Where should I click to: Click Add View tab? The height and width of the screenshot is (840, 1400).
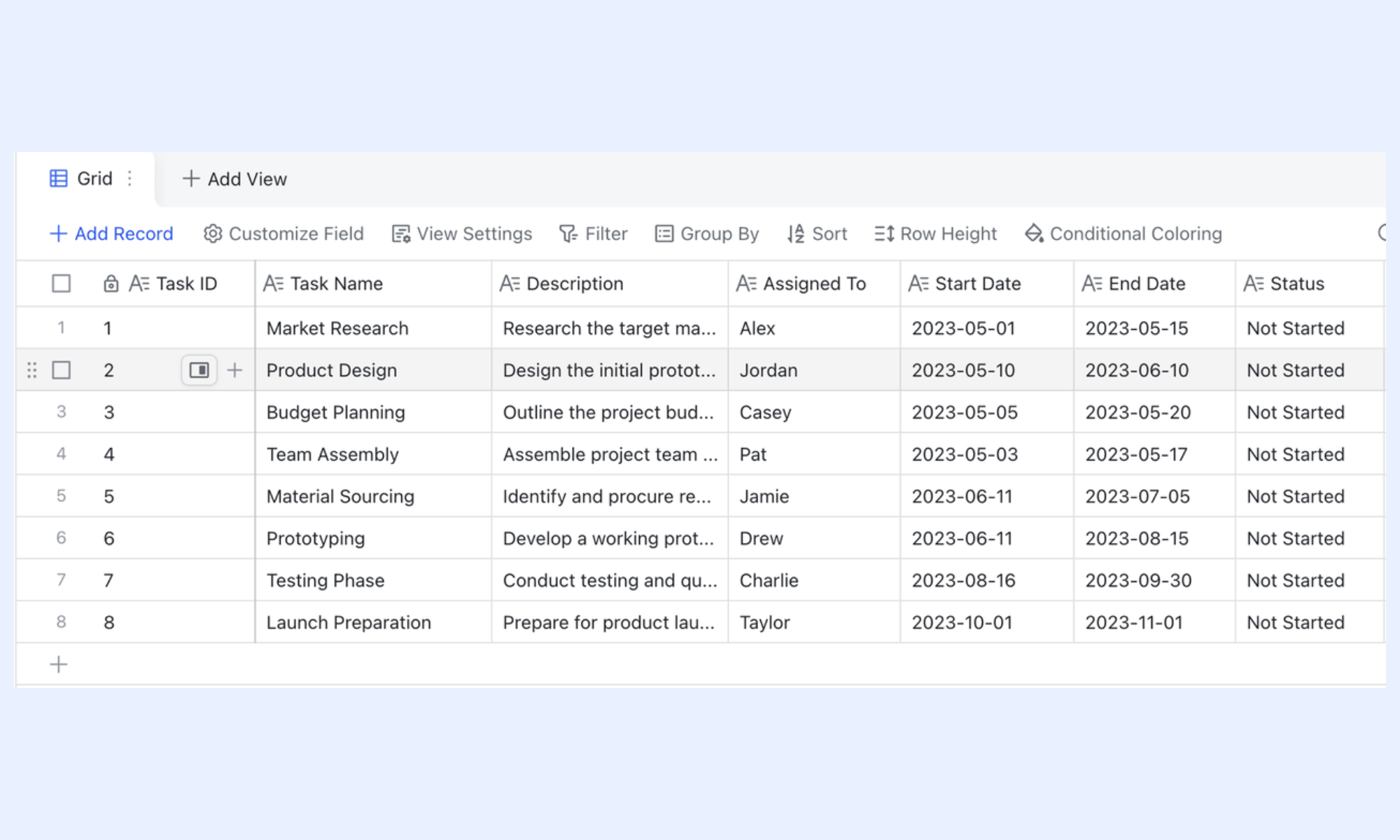tap(234, 179)
